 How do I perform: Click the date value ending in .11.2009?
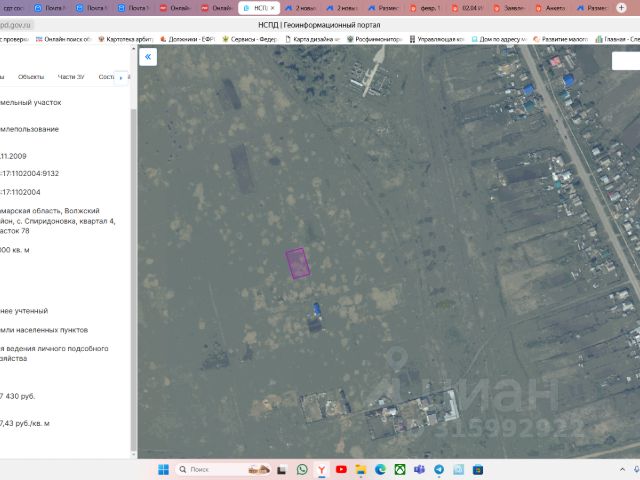click(13, 156)
